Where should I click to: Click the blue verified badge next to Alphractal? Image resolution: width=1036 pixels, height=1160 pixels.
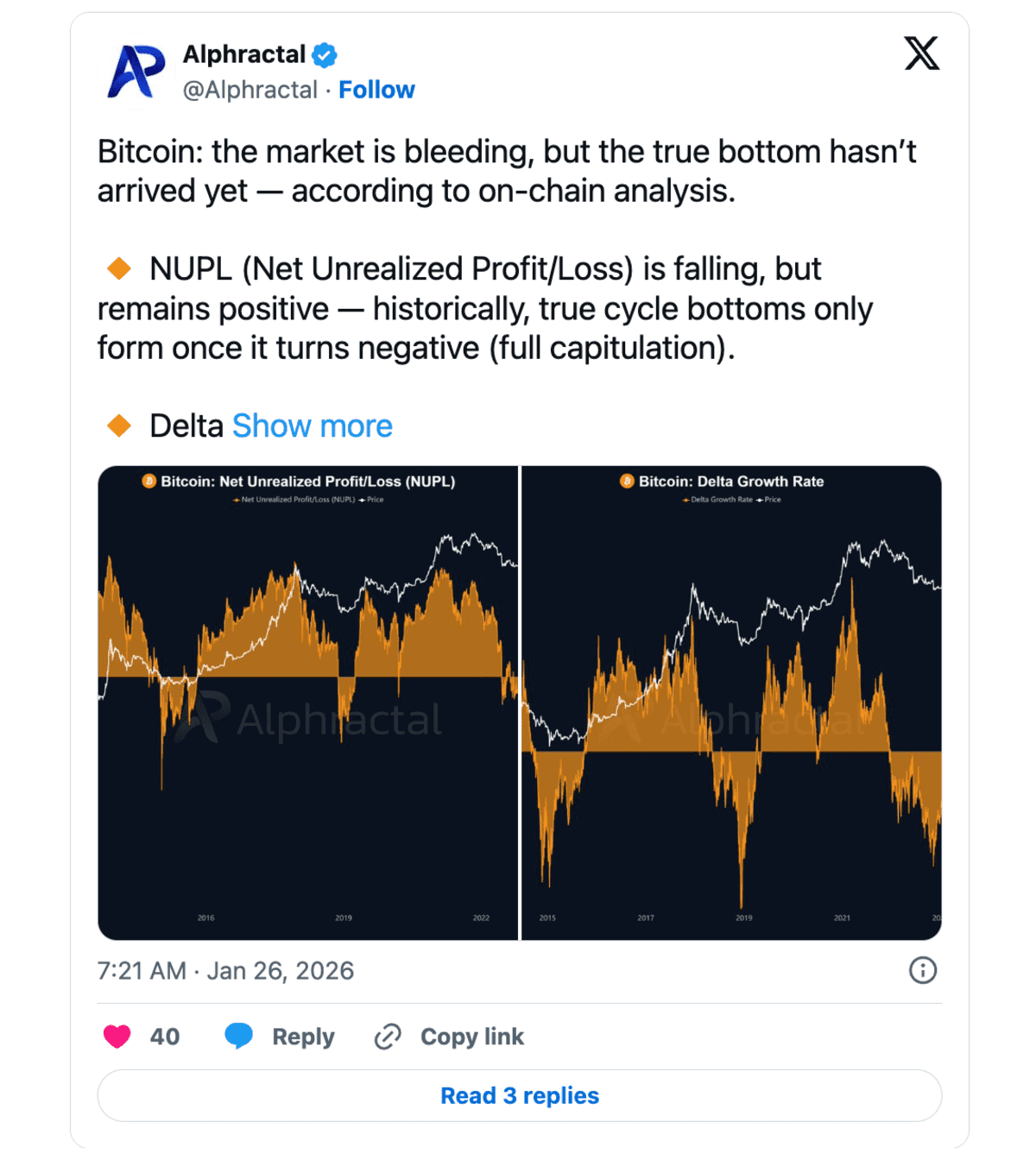tap(323, 54)
